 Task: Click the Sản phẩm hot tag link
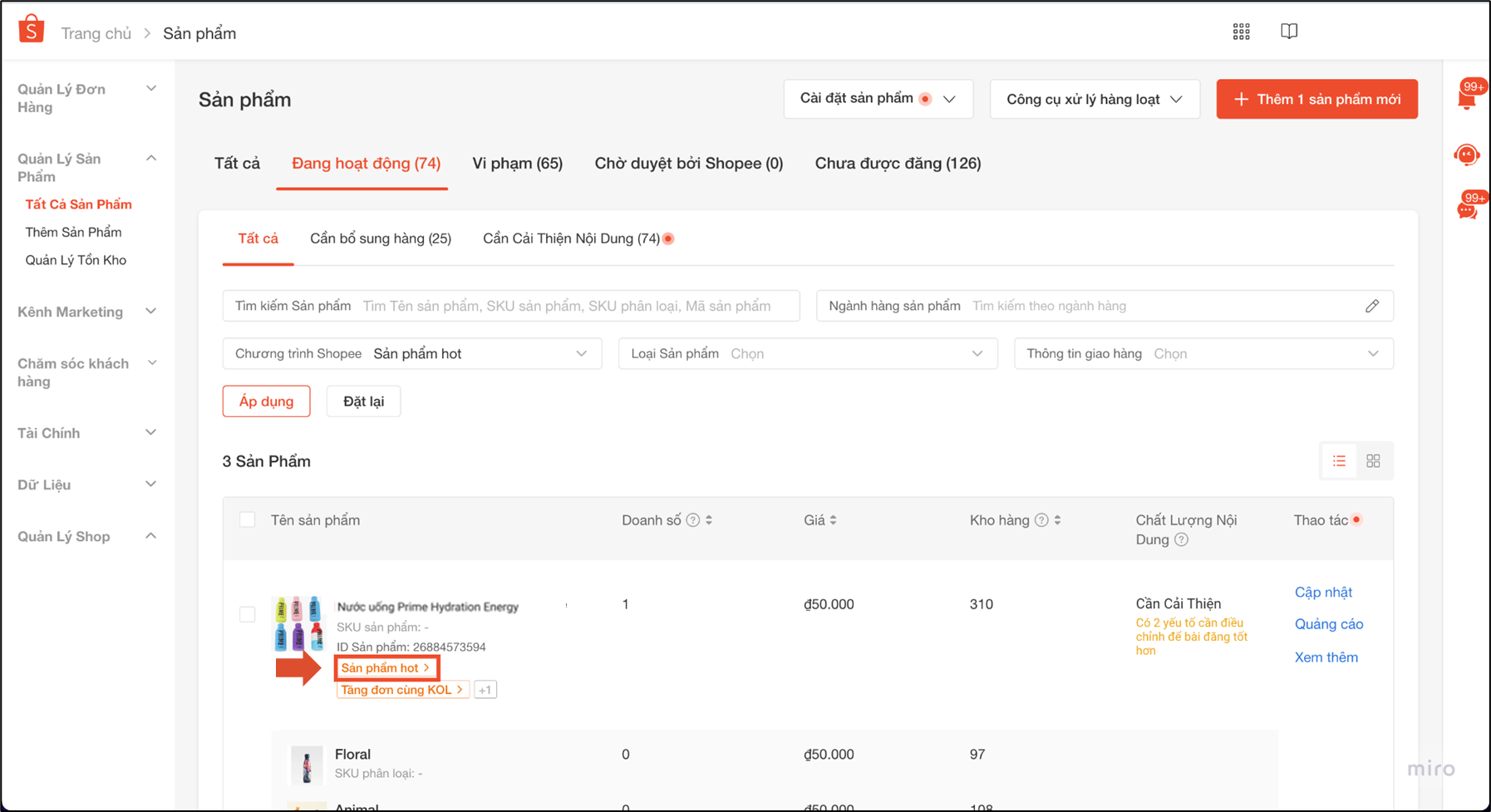tap(386, 668)
